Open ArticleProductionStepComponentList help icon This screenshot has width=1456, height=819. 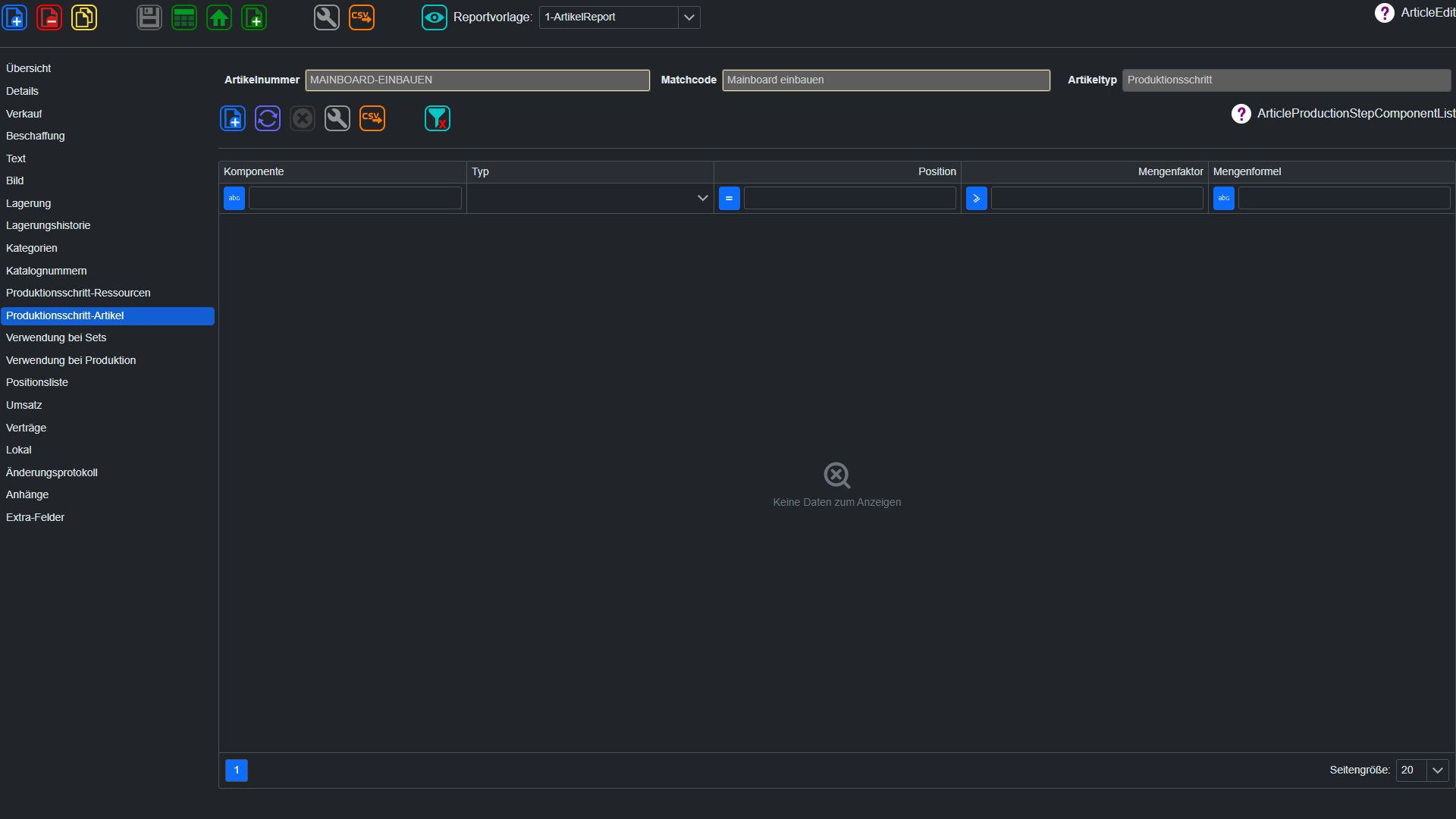[x=1241, y=114]
